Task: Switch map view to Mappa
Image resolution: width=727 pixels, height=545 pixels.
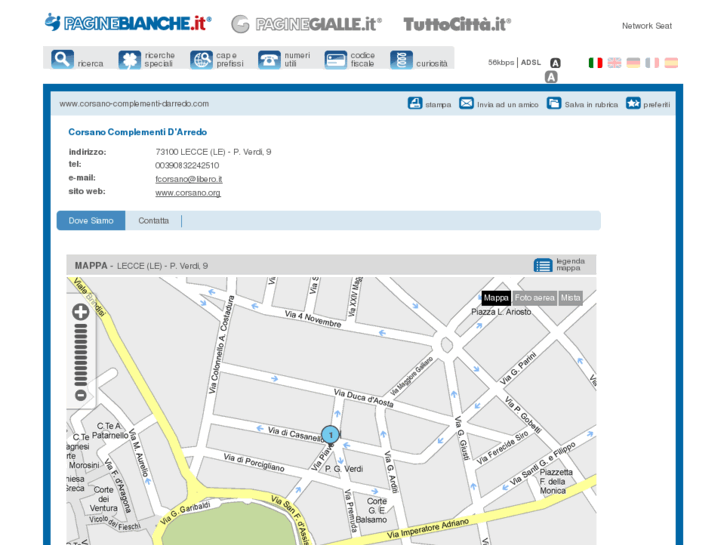Action: point(496,298)
